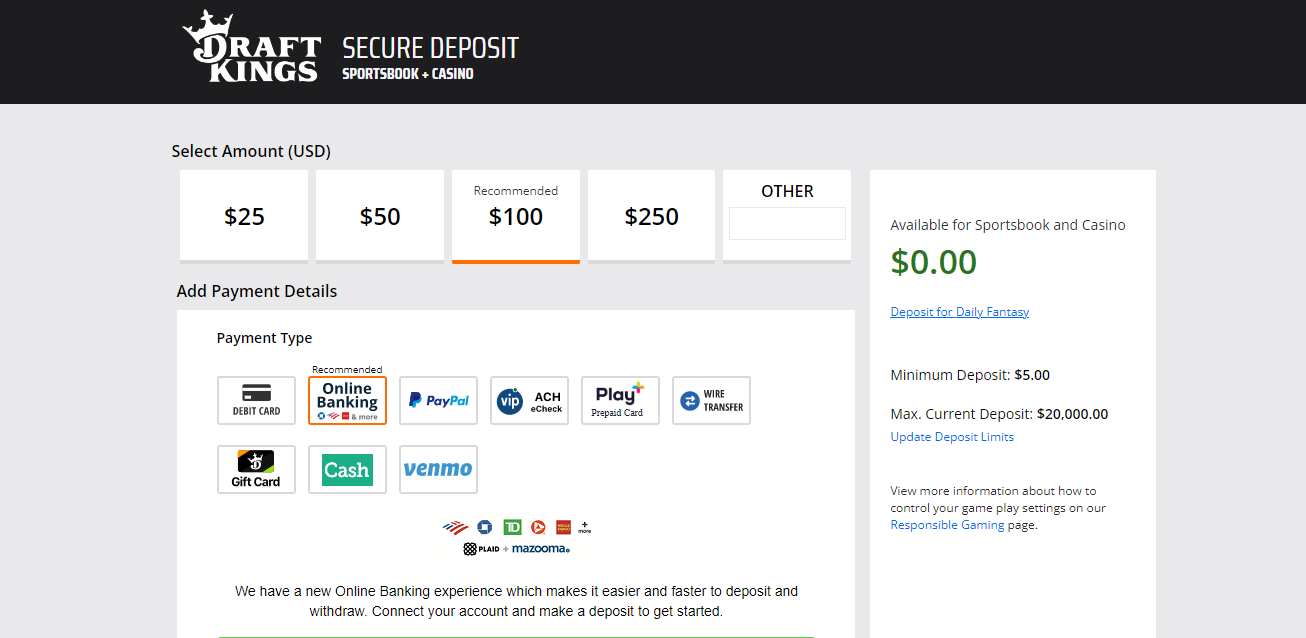The width and height of the screenshot is (1306, 638).
Task: Select the Play+ Prepaid Card option
Action: tap(620, 400)
